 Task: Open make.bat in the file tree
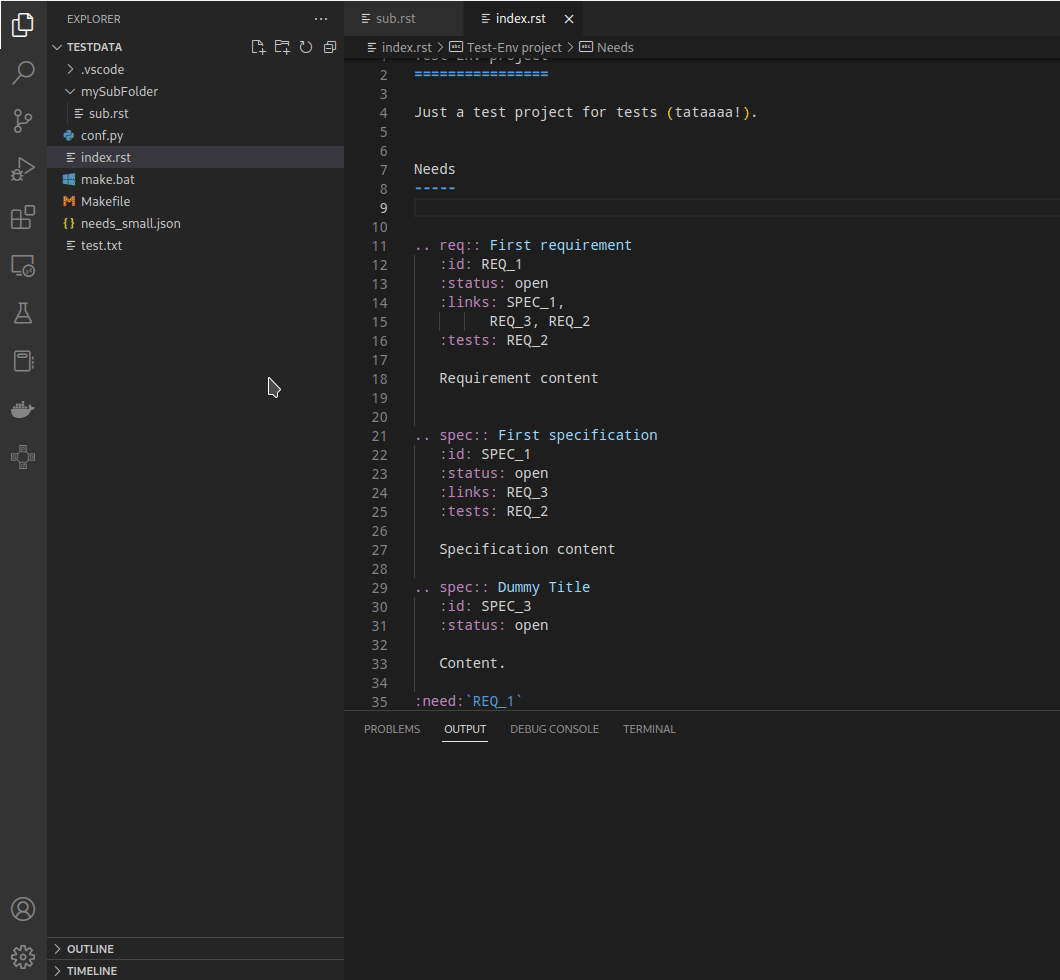click(x=195, y=179)
